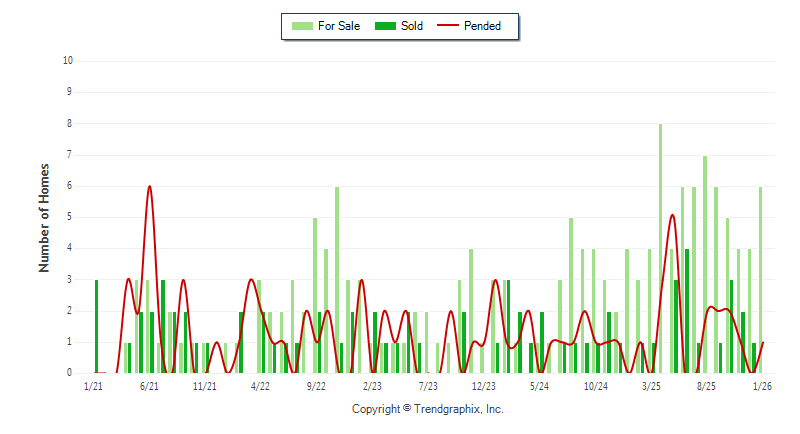Click the dark green Sold bar at 1/21

coord(96,326)
